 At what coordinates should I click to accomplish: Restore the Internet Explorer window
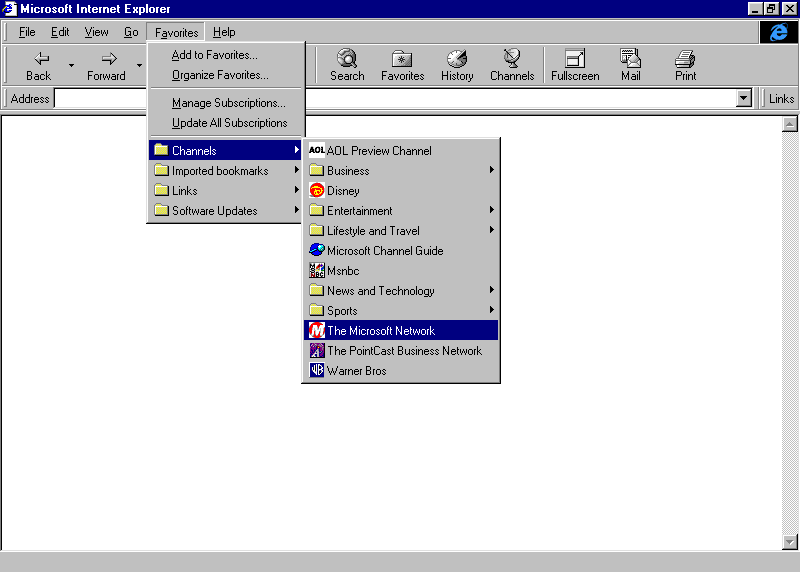click(x=771, y=9)
